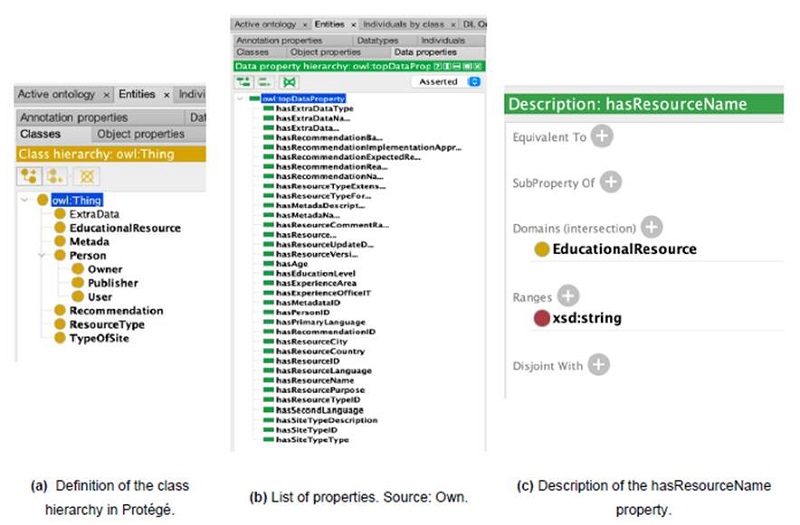Select hasPersonID data property

(303, 312)
